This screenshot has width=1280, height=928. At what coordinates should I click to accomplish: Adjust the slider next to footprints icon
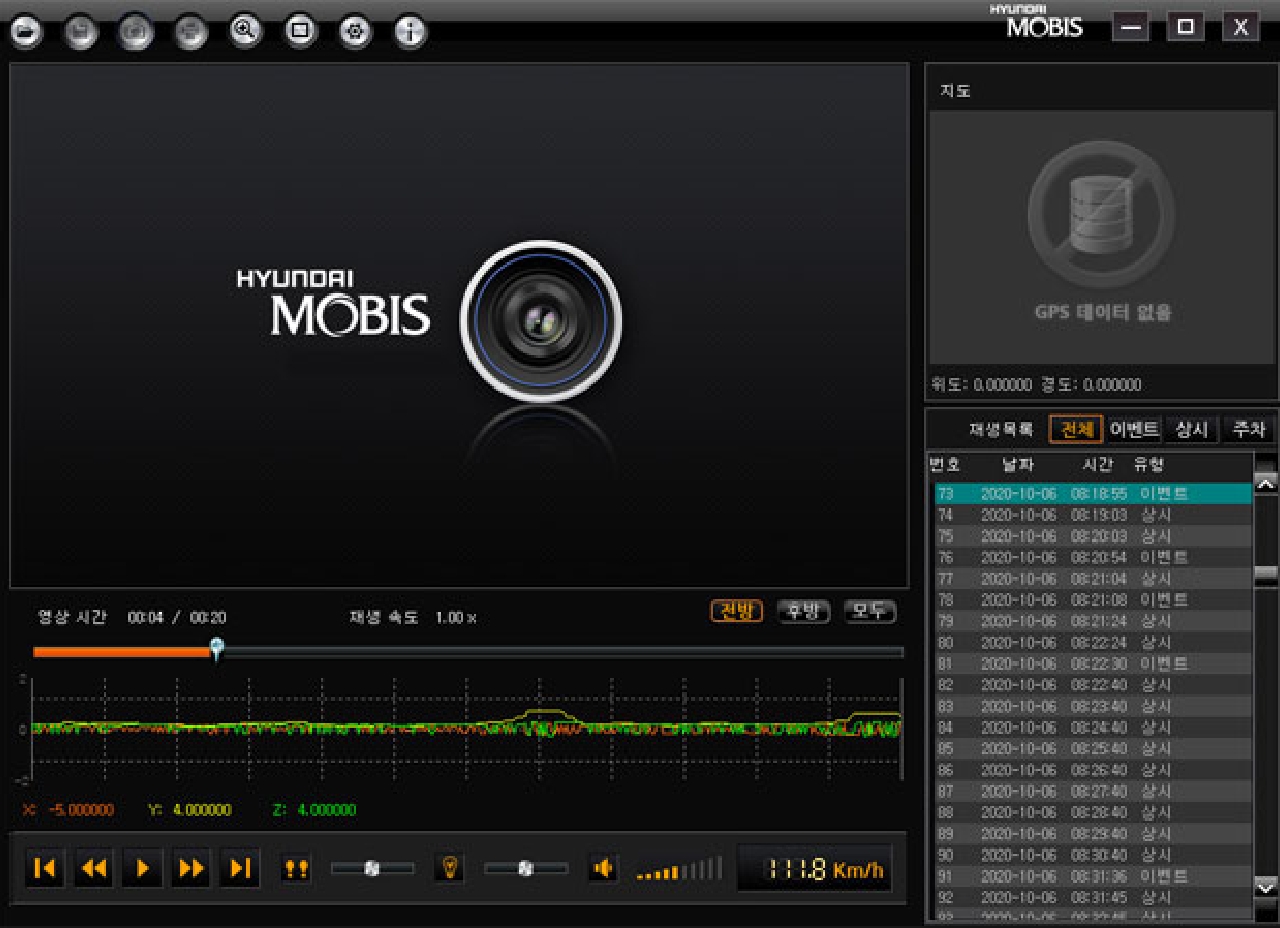(x=373, y=868)
